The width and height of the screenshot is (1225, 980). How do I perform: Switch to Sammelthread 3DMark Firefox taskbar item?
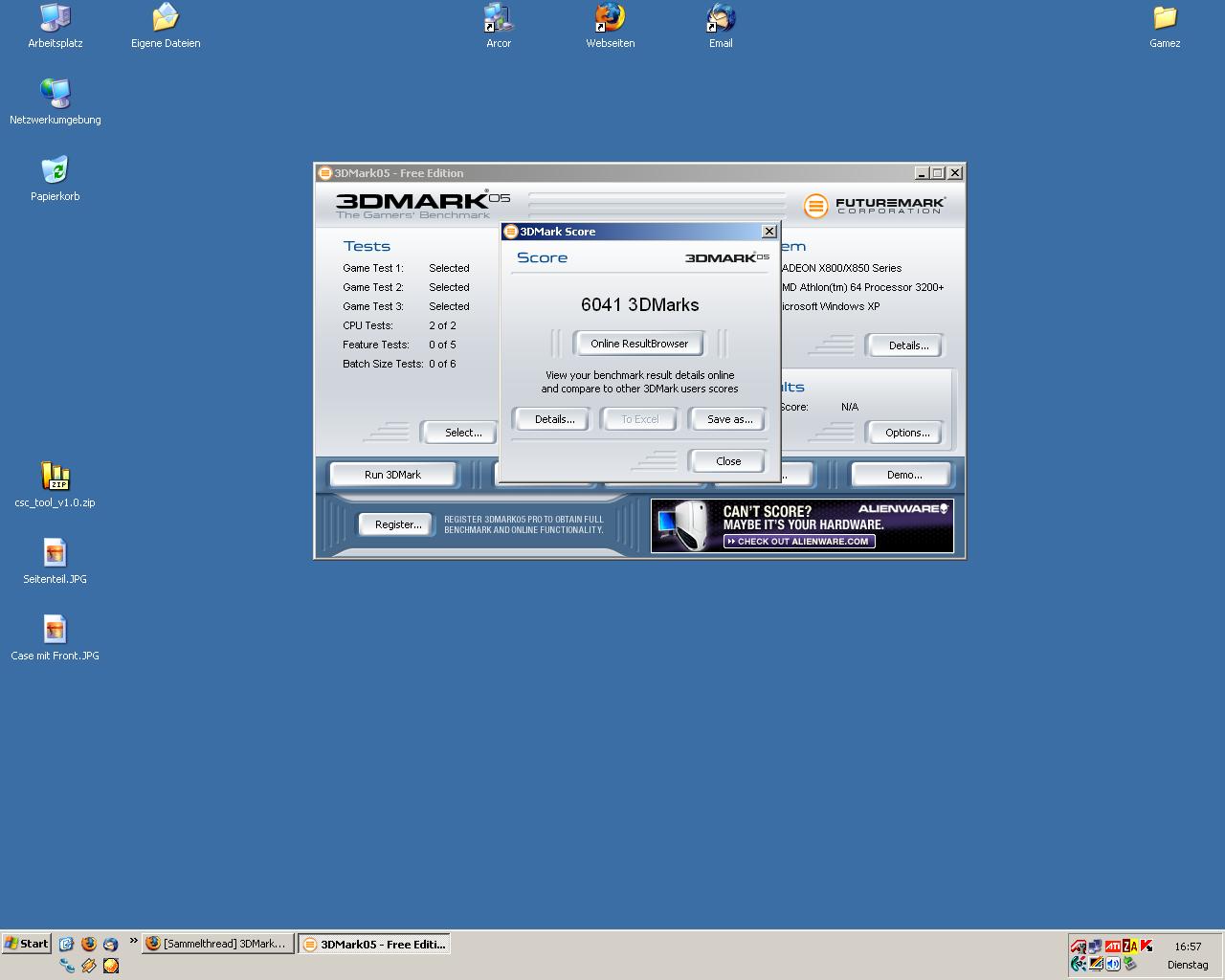pos(219,944)
